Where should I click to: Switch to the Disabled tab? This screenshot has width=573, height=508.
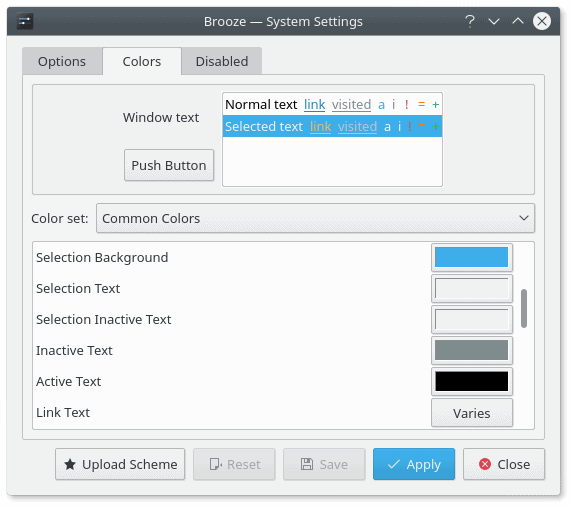222,61
